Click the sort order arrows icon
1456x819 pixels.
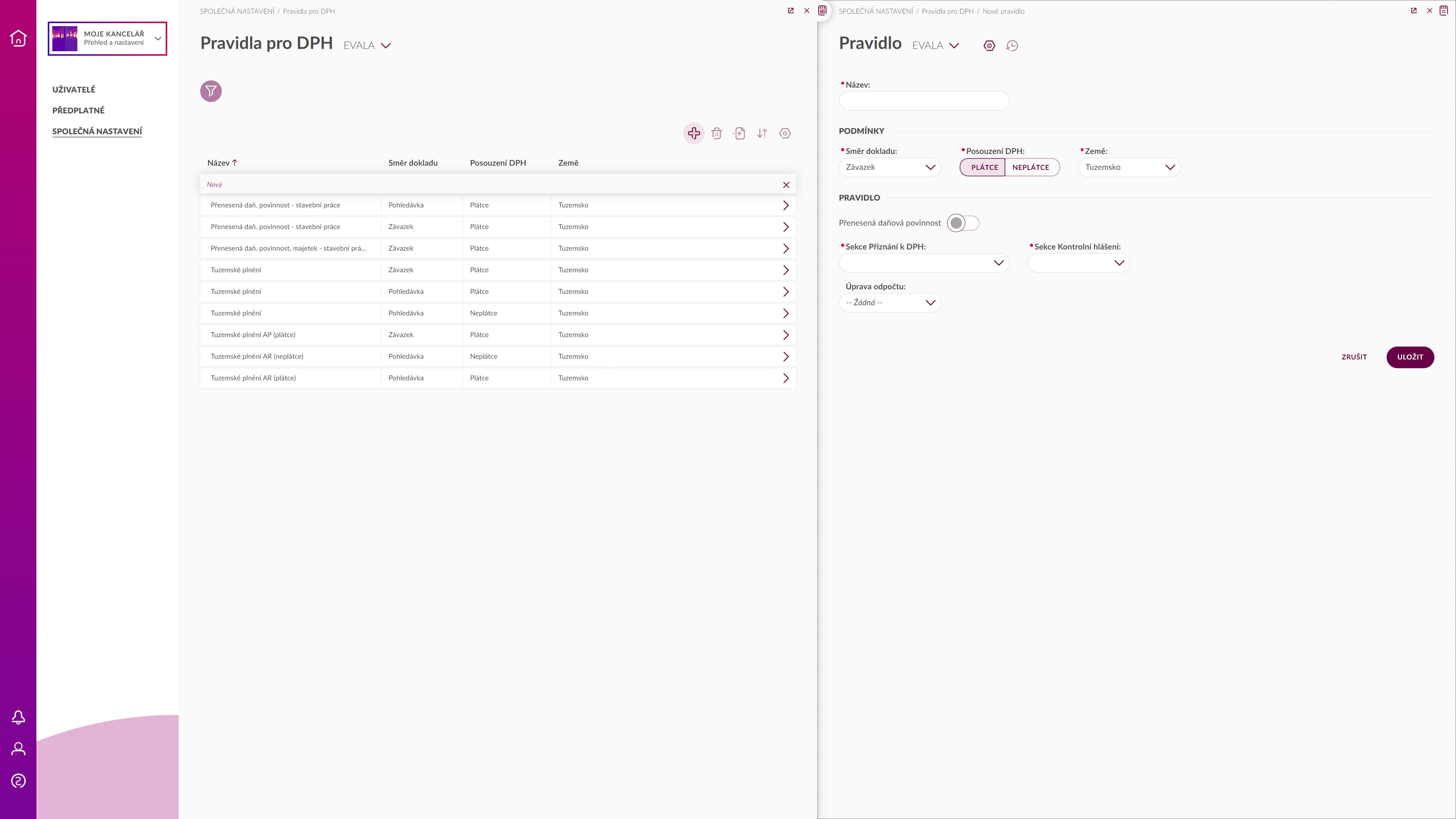pos(762,133)
